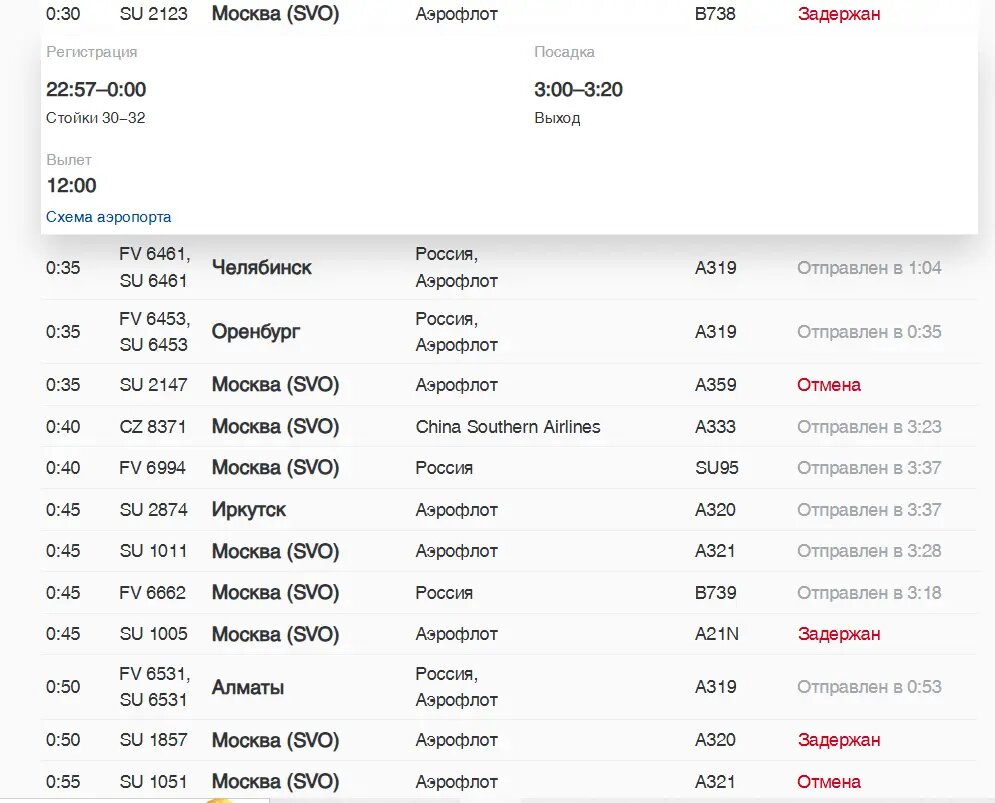Click the Отправлен в 0:53 status

tap(869, 687)
